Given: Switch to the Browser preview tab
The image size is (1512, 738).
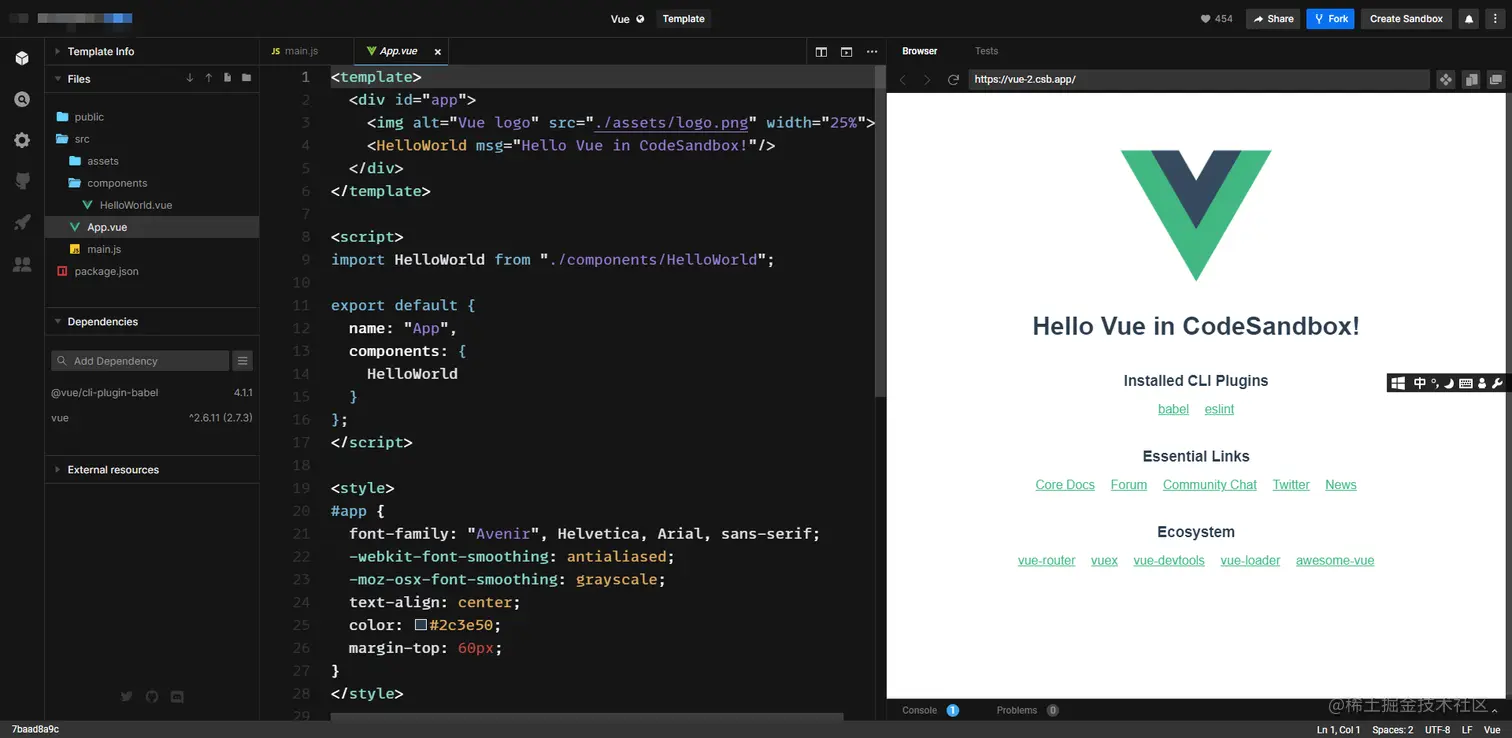Looking at the screenshot, I should (920, 51).
